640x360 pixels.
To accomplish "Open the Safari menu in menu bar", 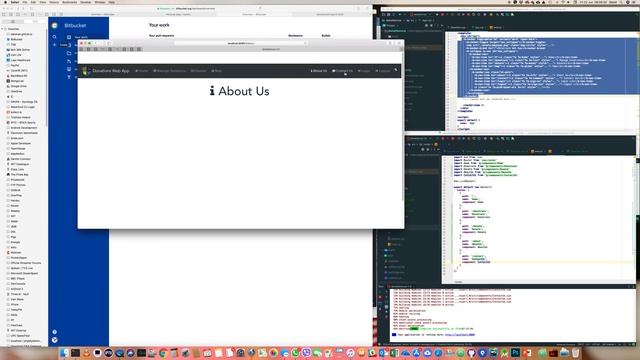I will click(15, 2).
